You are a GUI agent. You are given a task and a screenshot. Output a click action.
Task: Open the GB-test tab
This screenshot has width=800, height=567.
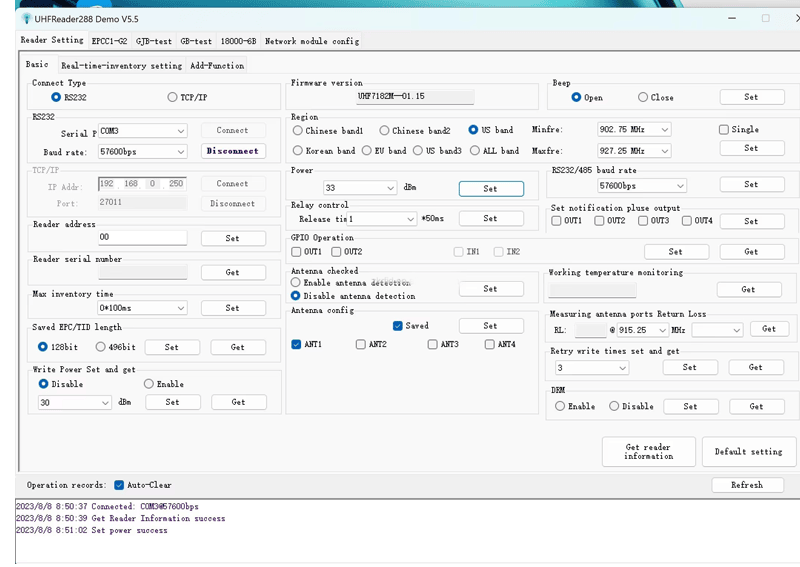196,41
